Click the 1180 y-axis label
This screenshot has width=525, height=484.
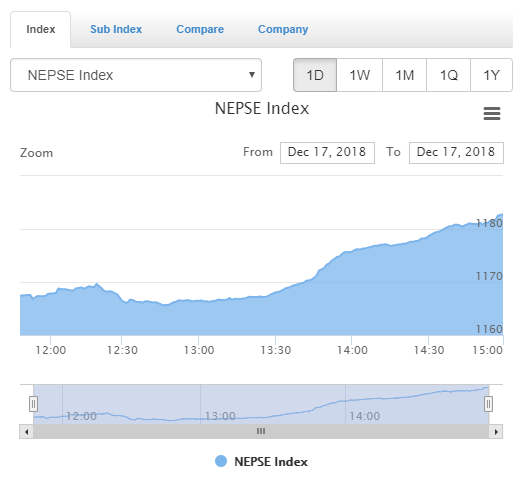coord(489,223)
